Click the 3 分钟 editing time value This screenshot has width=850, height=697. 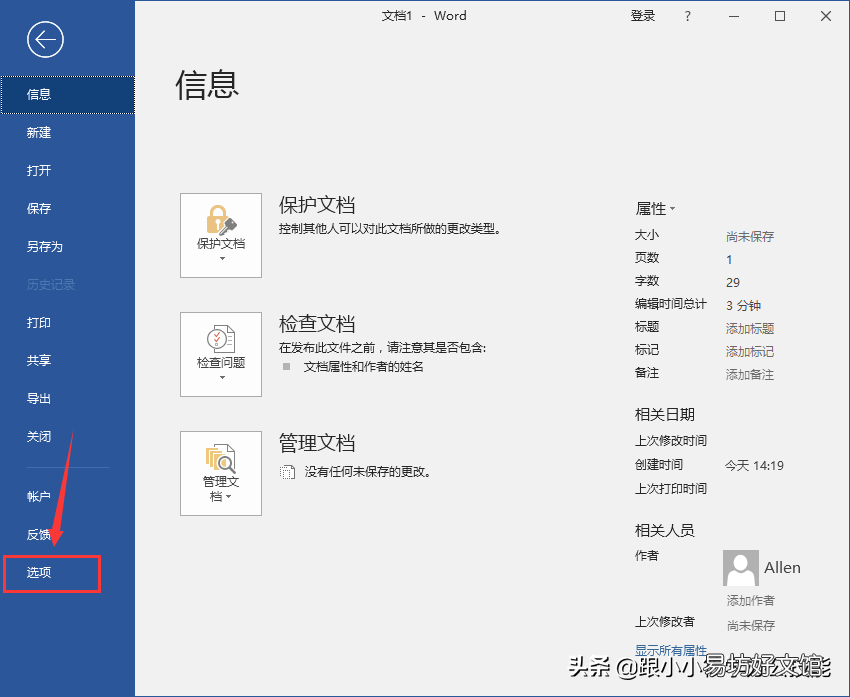743,306
